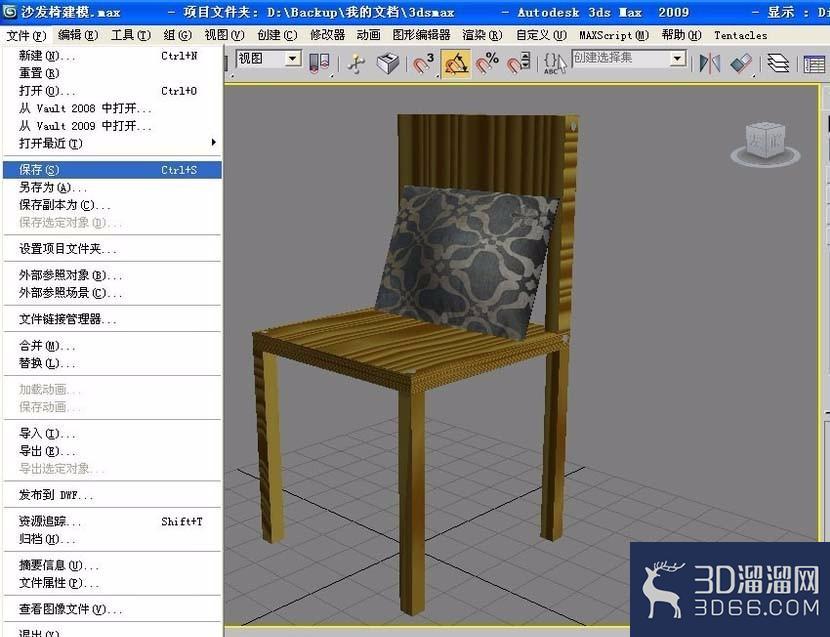Image resolution: width=830 pixels, height=637 pixels.
Task: Choose 设置项目文件夹 menu entry
Action: (x=112, y=248)
